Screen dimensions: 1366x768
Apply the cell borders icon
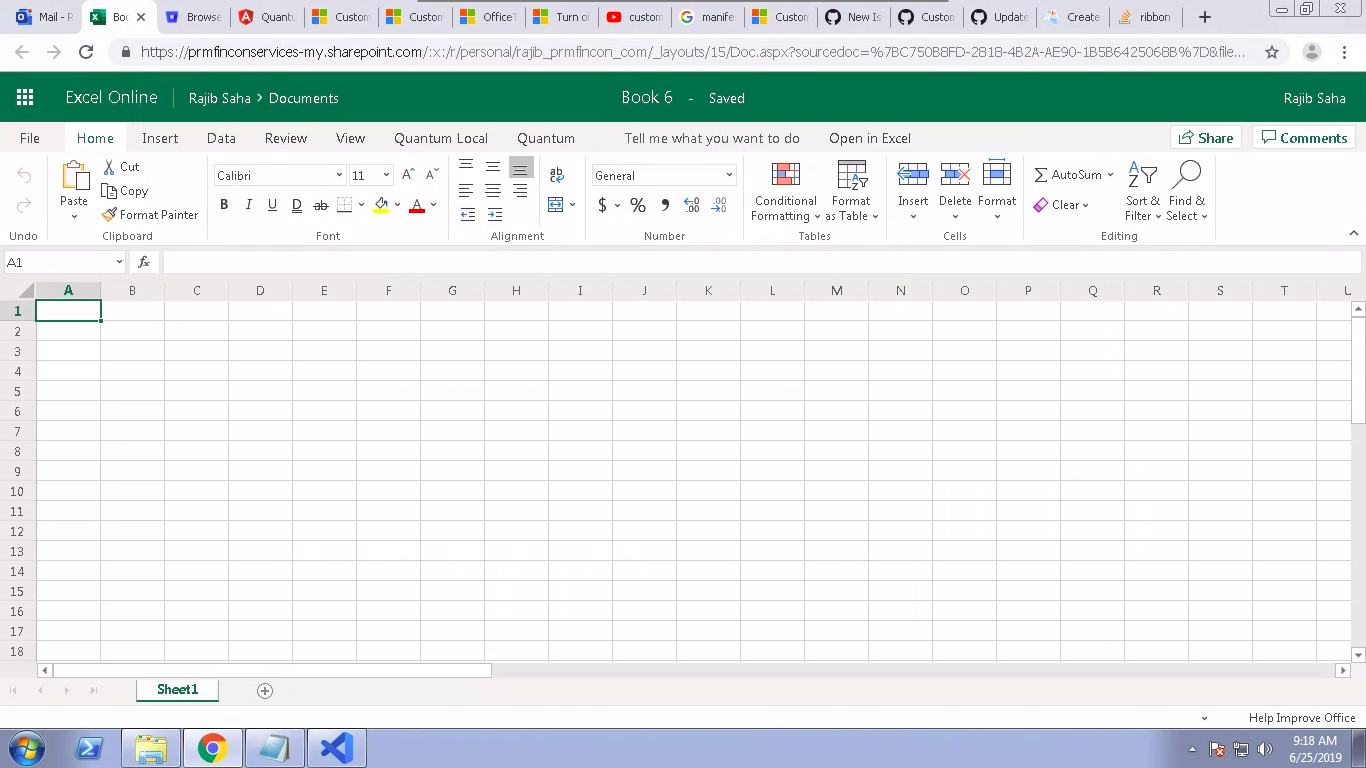click(x=344, y=205)
